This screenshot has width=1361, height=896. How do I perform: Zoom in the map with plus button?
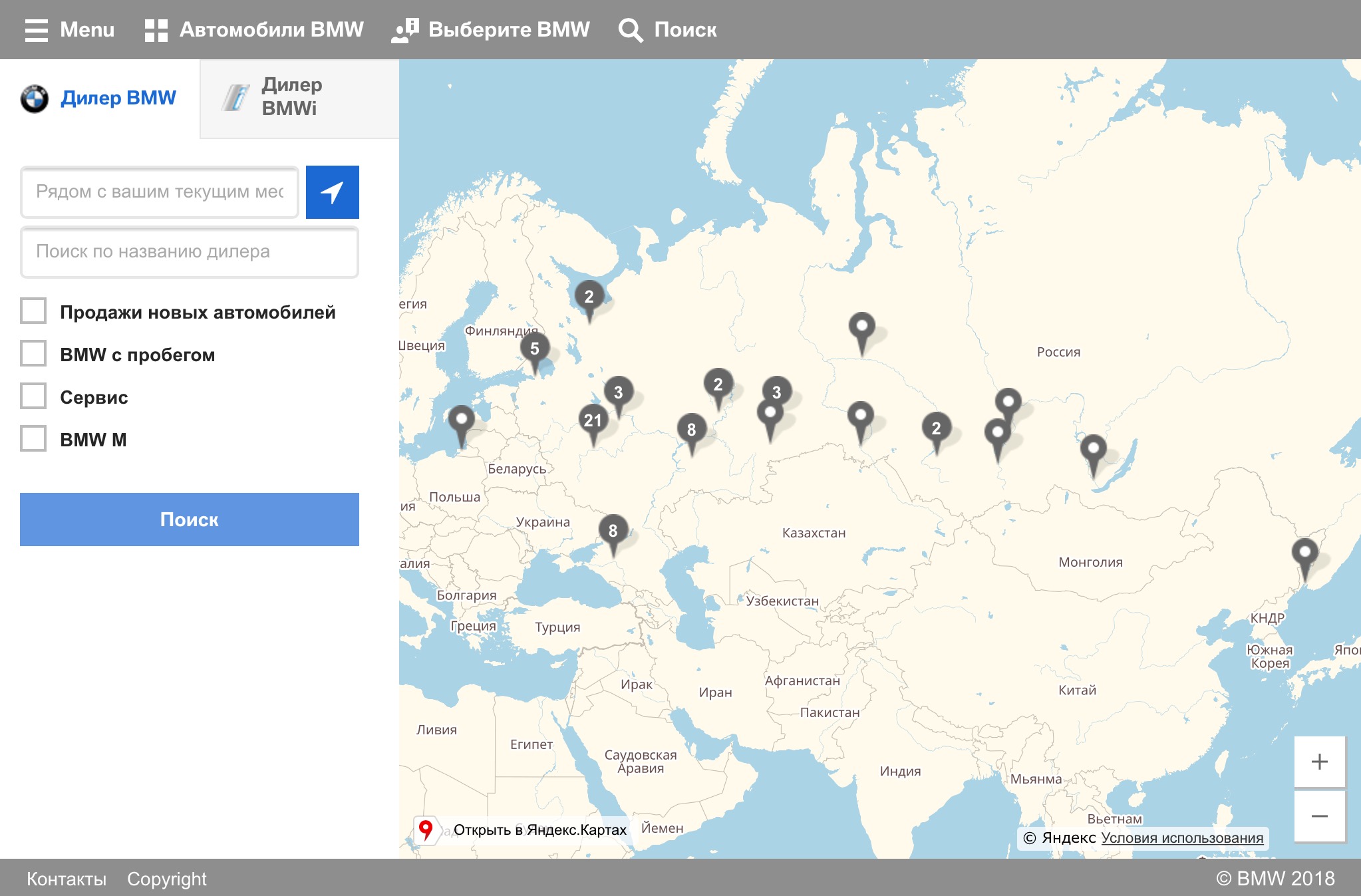(x=1320, y=762)
